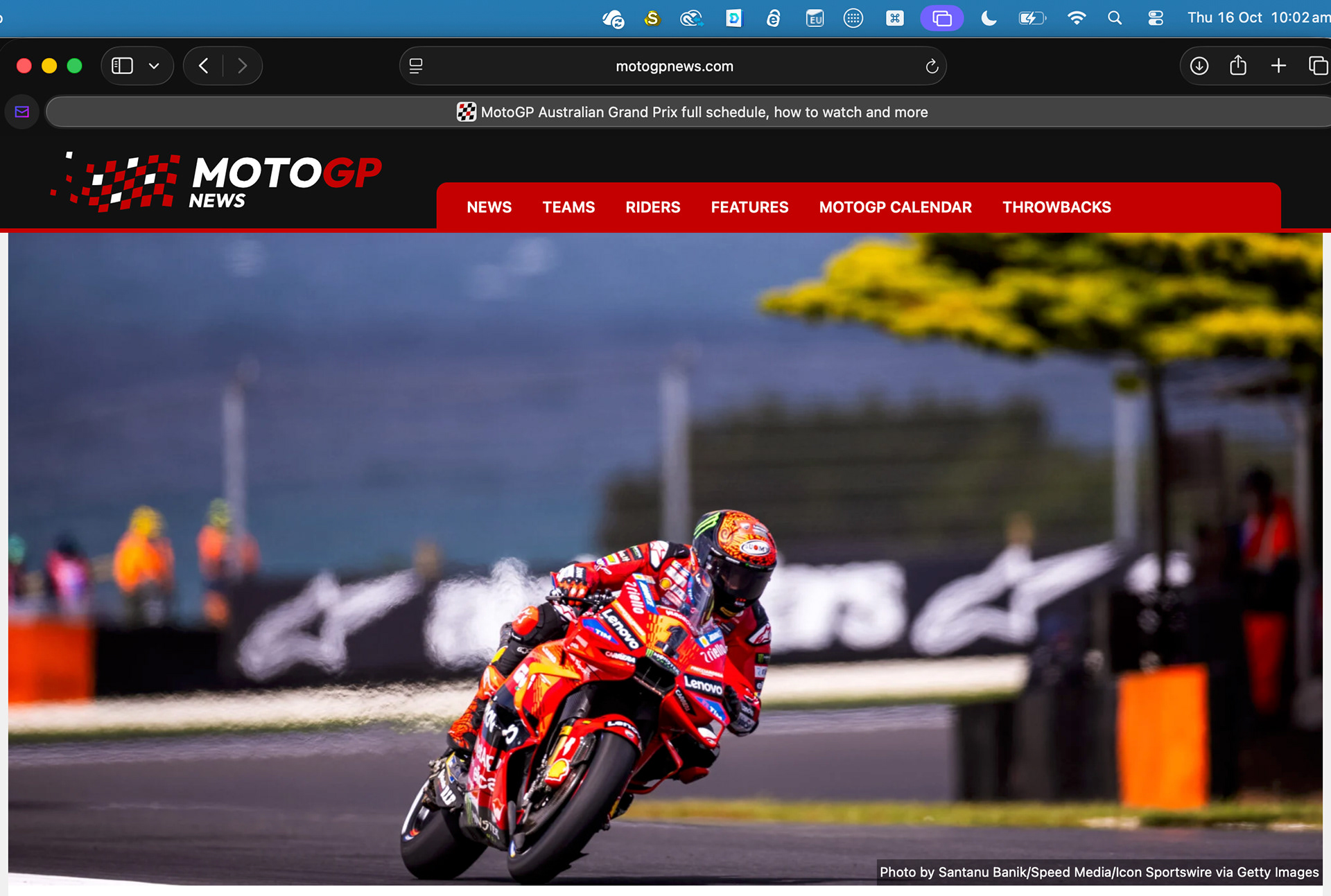Go back with the back arrow
The height and width of the screenshot is (896, 1331).
tap(203, 66)
